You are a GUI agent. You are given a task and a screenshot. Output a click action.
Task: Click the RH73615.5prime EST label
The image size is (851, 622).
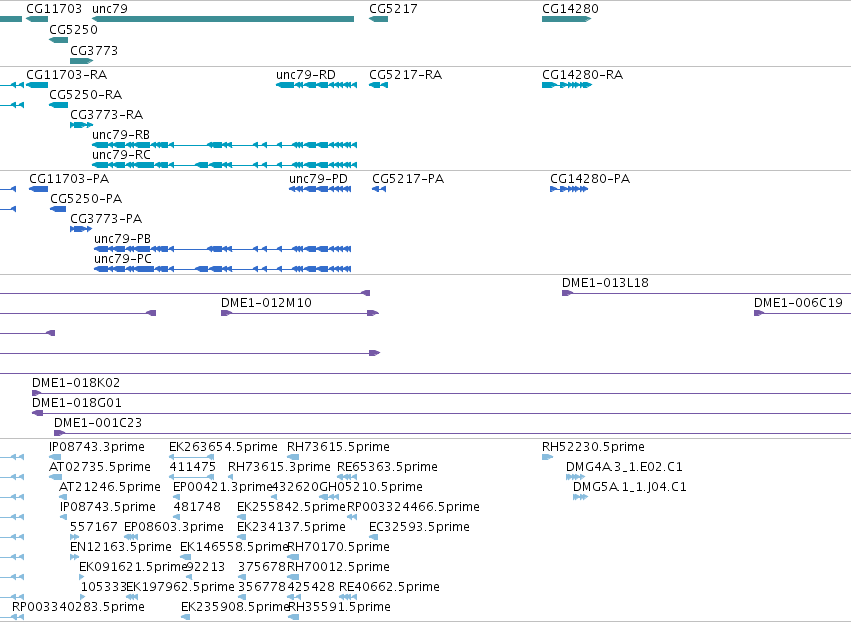tap(338, 447)
